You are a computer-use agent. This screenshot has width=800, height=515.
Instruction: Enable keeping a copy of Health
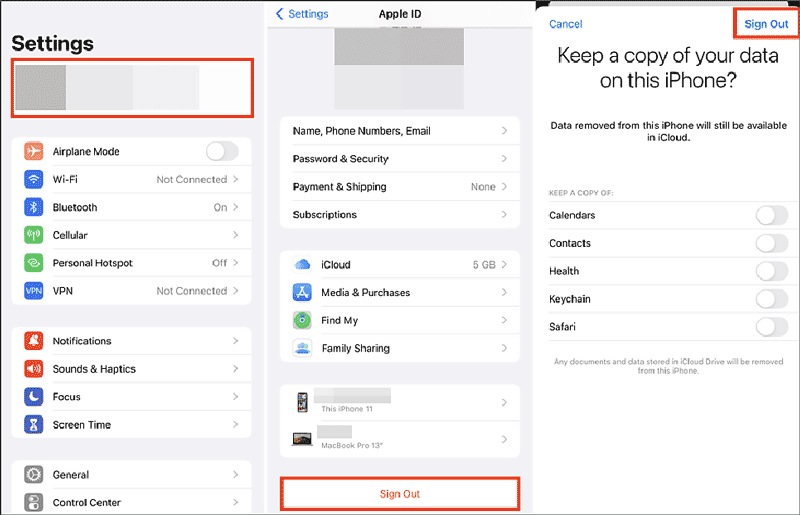coord(772,271)
